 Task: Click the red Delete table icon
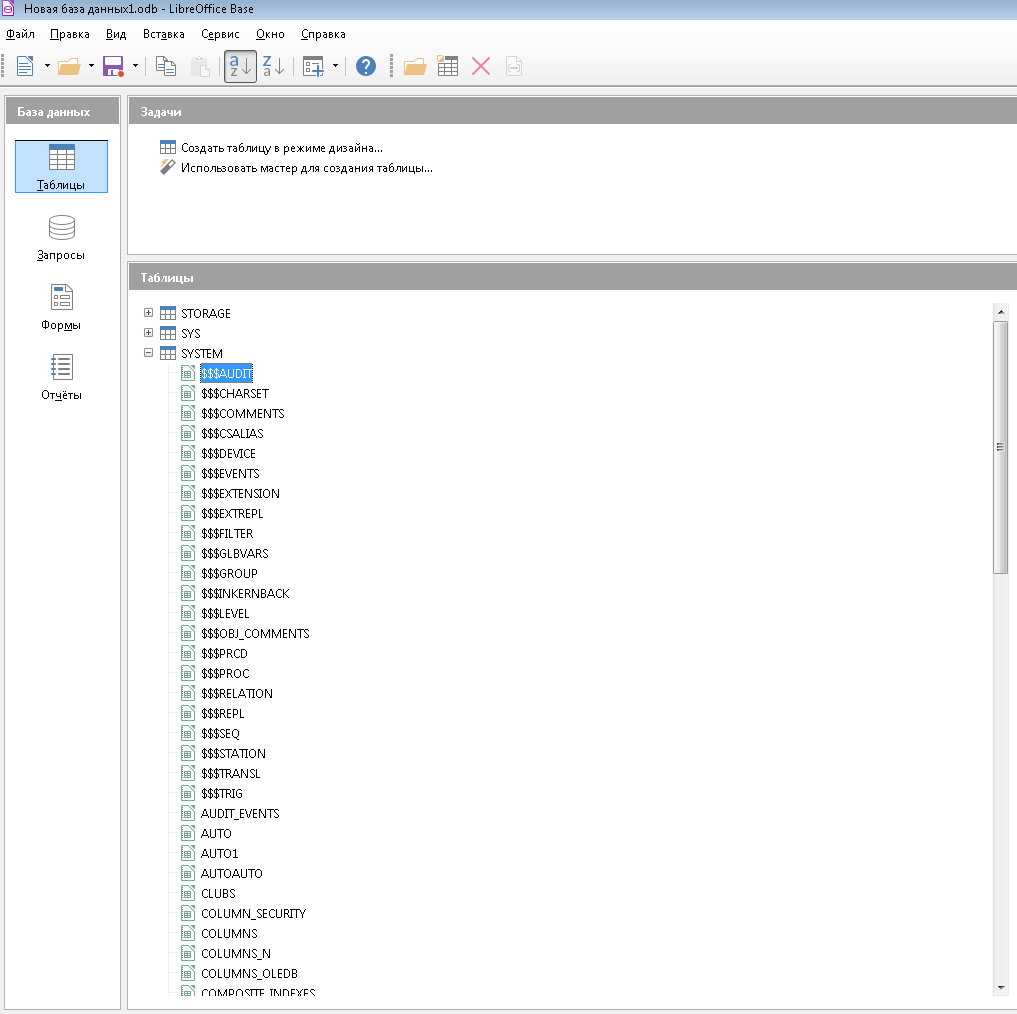click(x=481, y=67)
